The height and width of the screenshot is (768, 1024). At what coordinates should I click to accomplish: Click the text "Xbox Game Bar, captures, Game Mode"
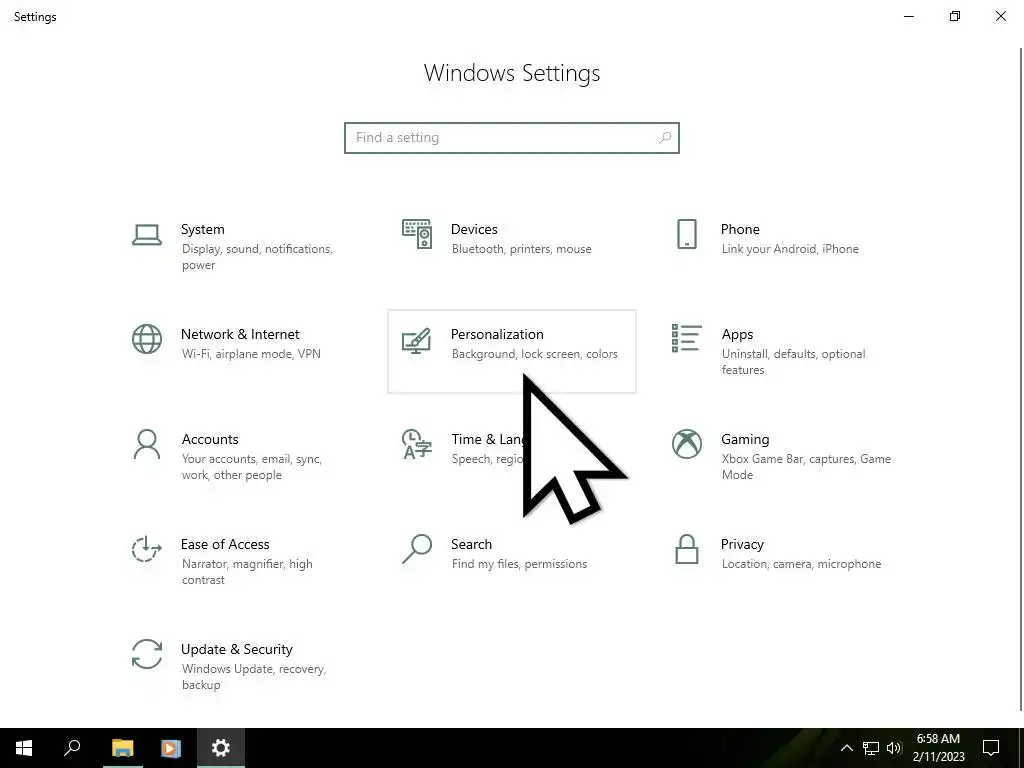[806, 467]
